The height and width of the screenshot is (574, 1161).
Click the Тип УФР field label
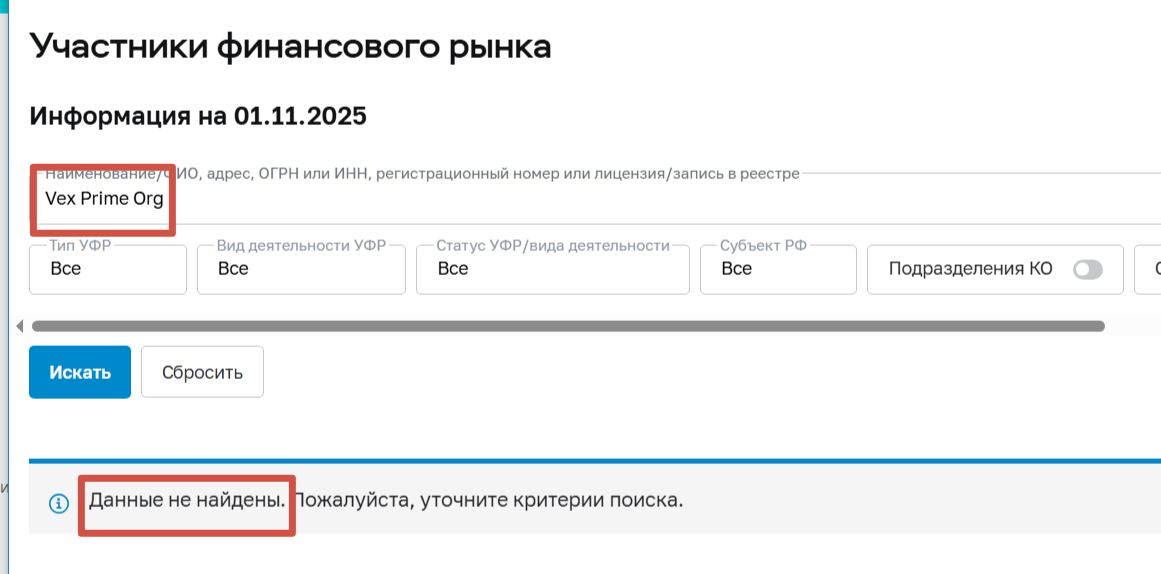[80, 245]
